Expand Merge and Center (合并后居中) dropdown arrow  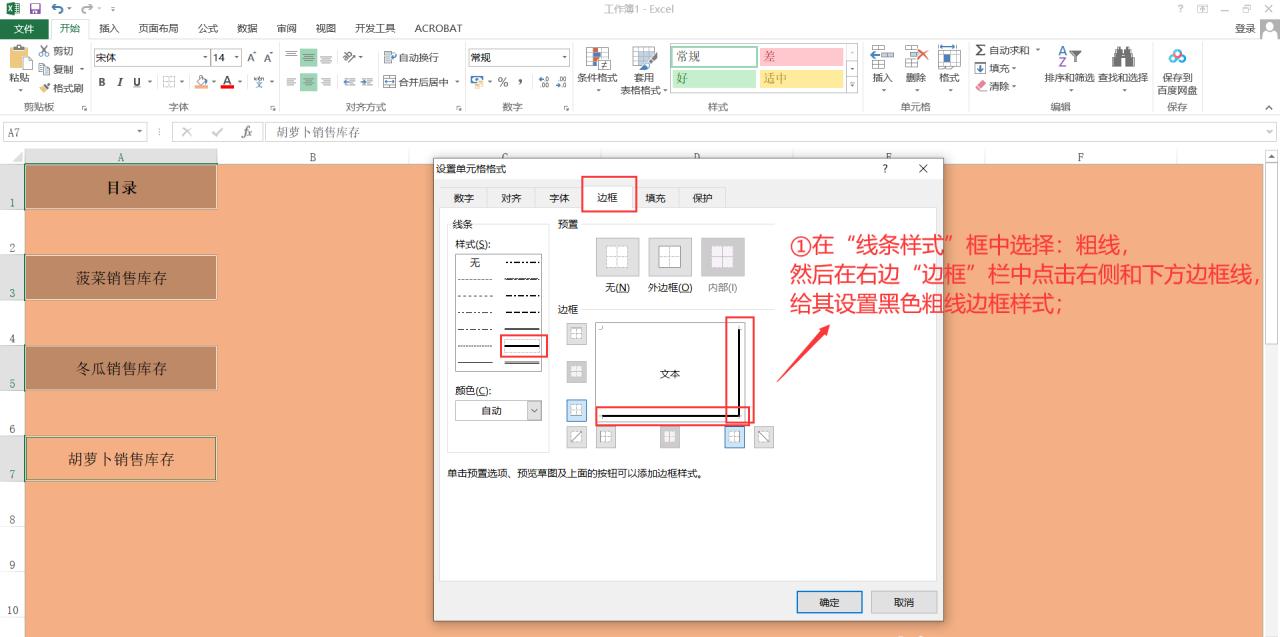[457, 82]
